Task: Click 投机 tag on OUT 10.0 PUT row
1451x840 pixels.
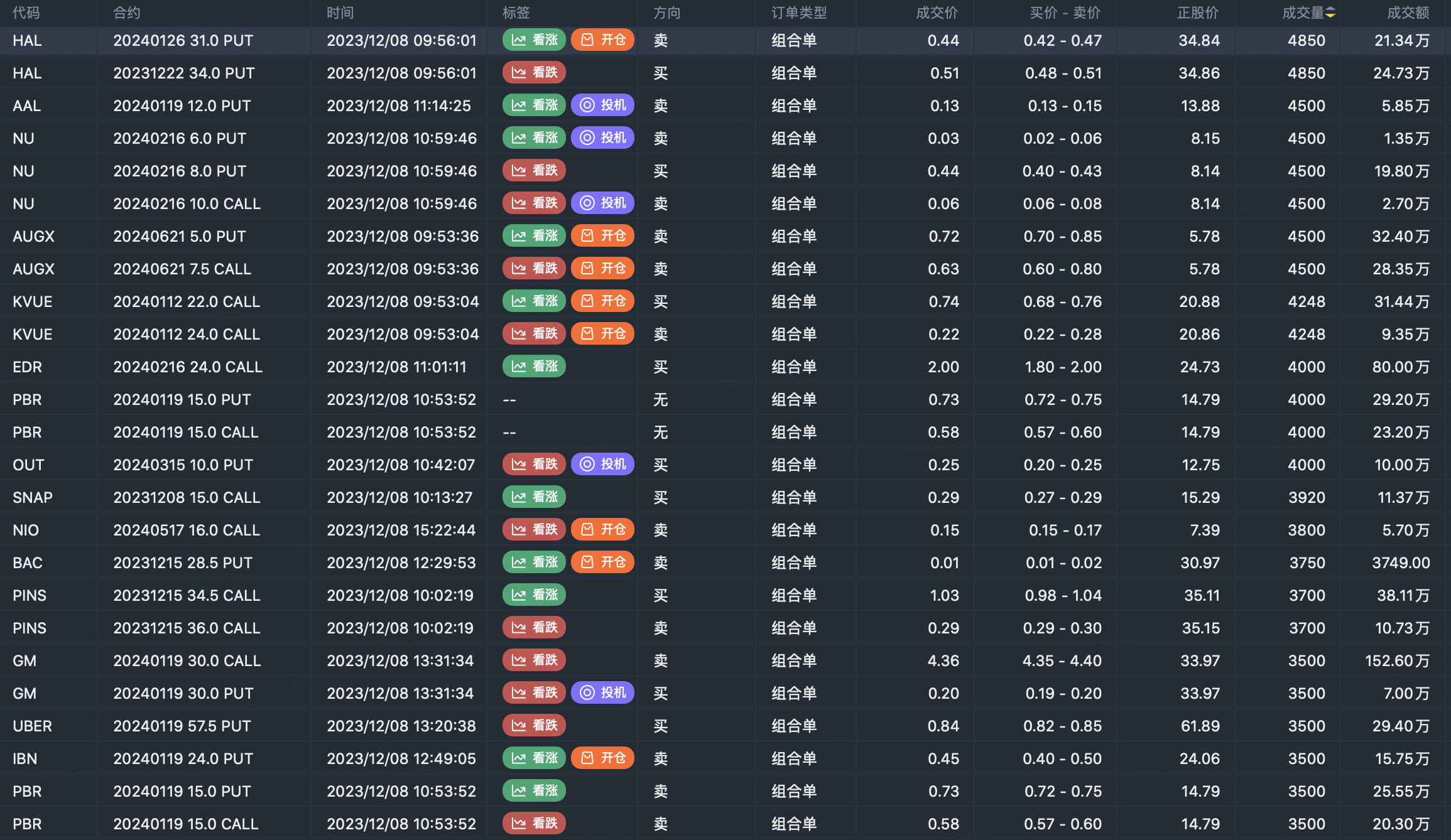Action: coord(602,465)
